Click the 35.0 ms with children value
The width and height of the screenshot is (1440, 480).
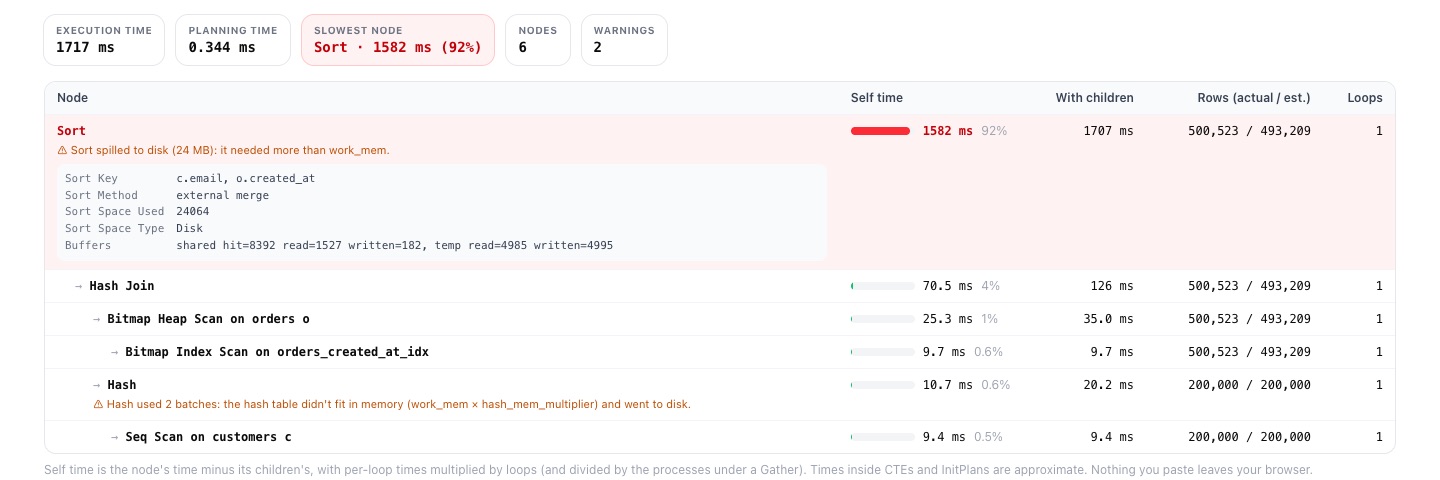click(1109, 319)
